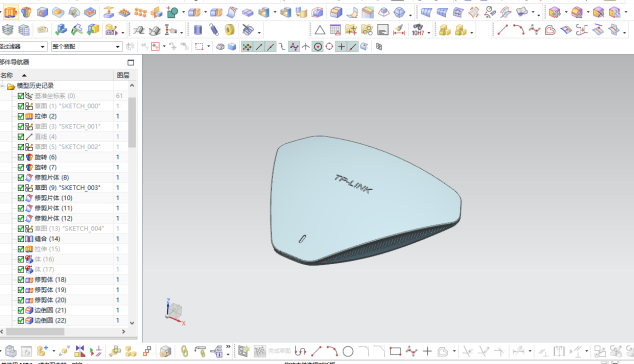
Task: Open the dropdown beside the assembly boxes icons
Action: pyautogui.click(x=472, y=32)
